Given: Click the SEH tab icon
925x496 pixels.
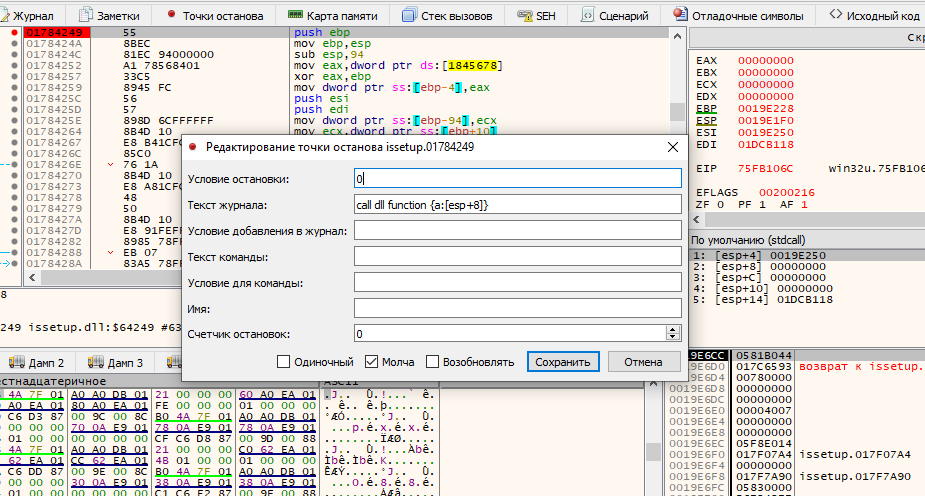Looking at the screenshot, I should pyautogui.click(x=526, y=16).
